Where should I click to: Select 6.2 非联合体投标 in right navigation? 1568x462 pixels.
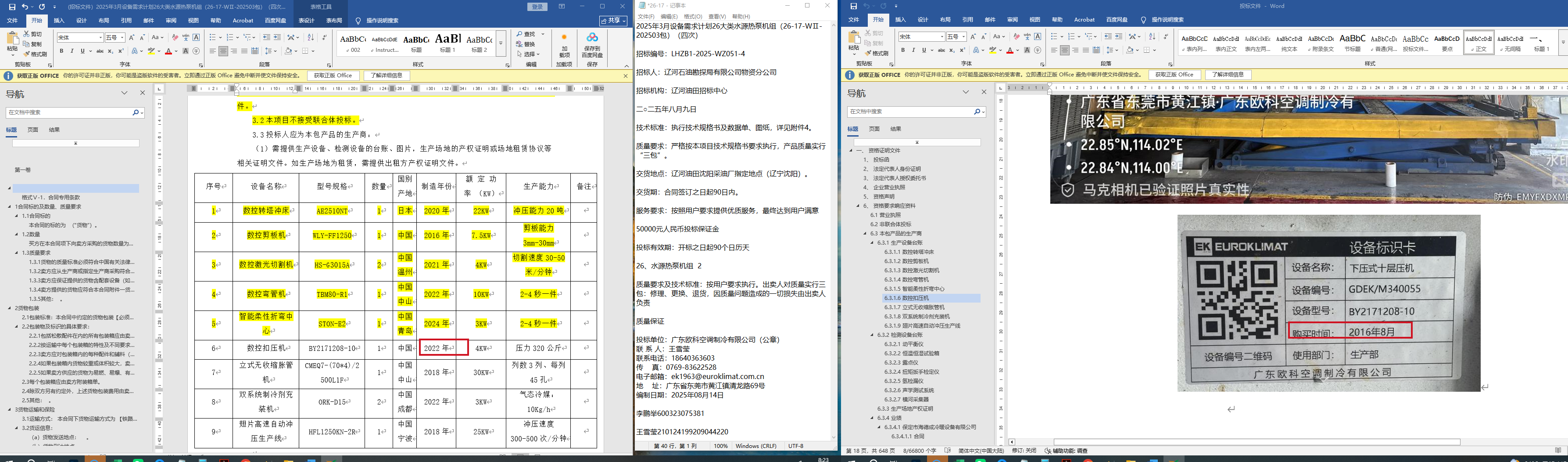[891, 224]
